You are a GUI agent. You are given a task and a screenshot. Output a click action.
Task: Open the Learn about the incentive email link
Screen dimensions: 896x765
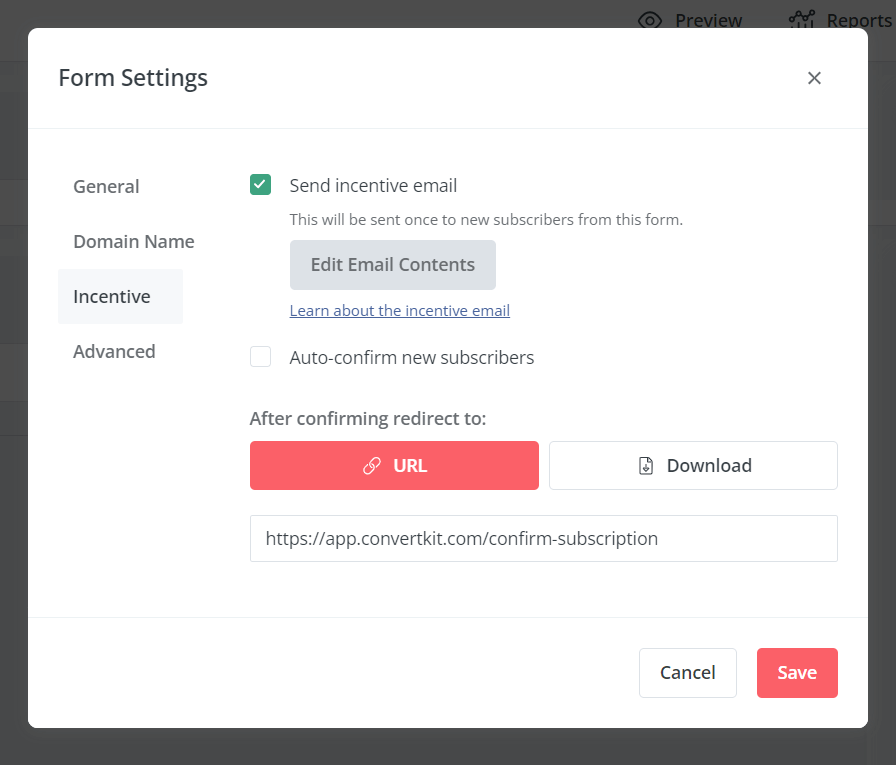click(x=399, y=310)
